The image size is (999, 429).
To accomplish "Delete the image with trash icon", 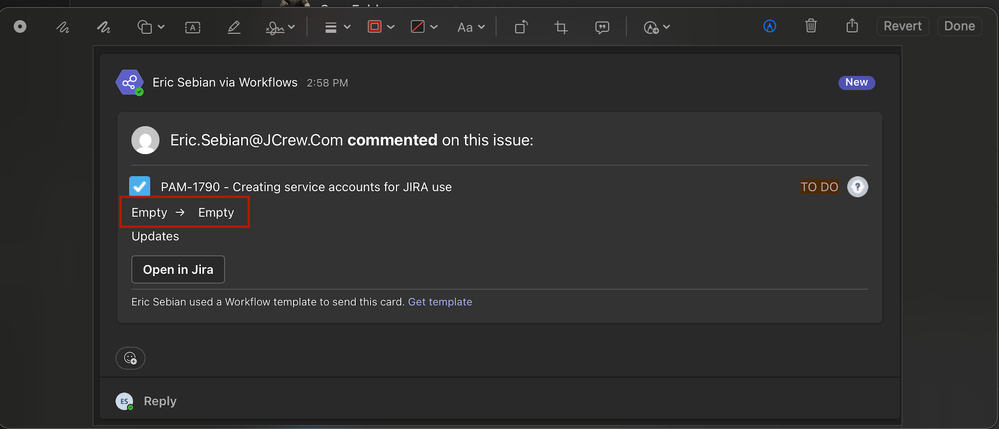I will (810, 26).
